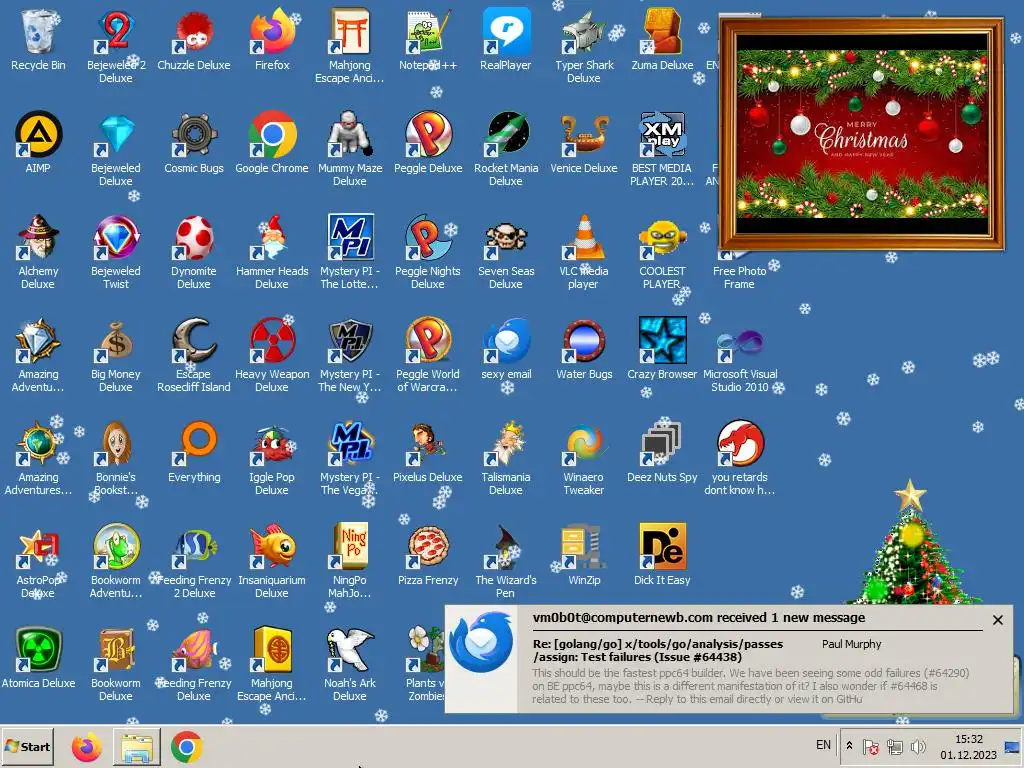The height and width of the screenshot is (768, 1024).
Task: Open the taskbar clock showing 15:32
Action: coord(968,746)
